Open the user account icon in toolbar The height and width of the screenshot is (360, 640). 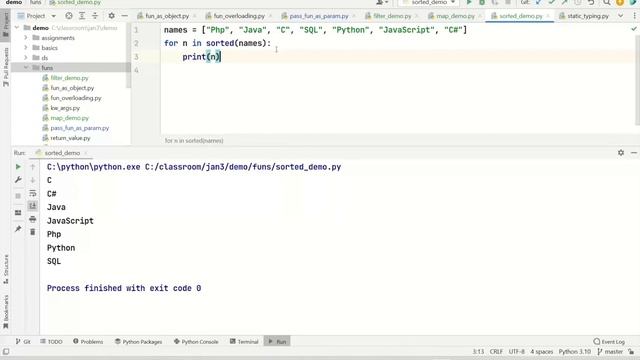point(382,2)
